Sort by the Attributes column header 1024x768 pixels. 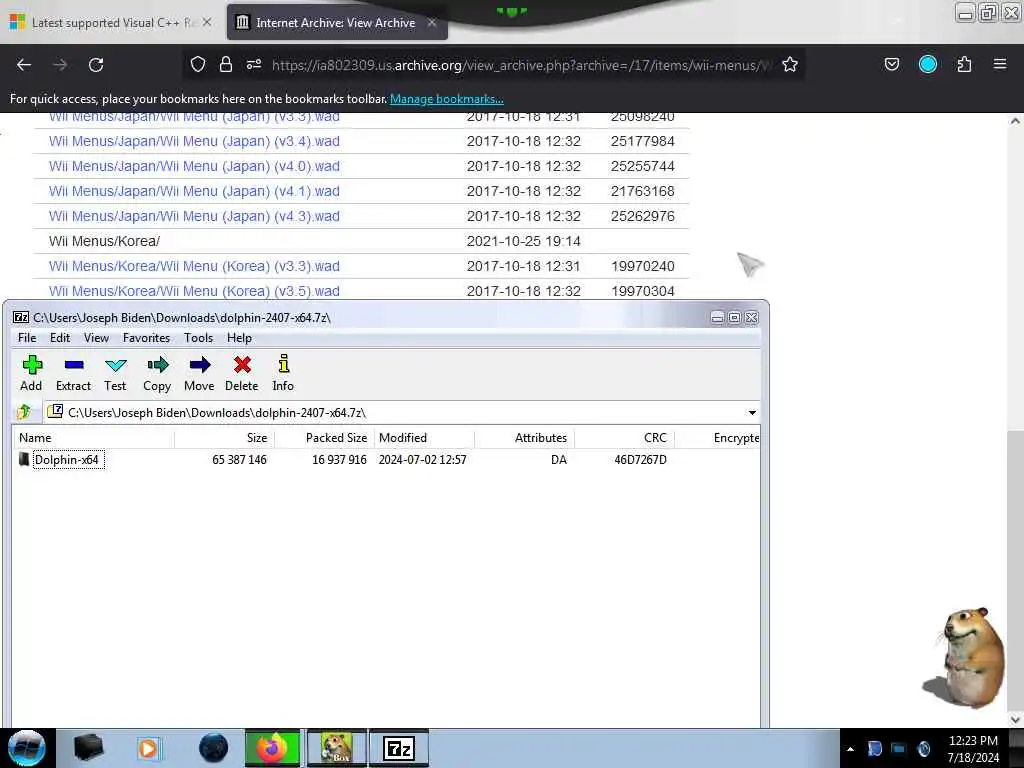click(524, 438)
